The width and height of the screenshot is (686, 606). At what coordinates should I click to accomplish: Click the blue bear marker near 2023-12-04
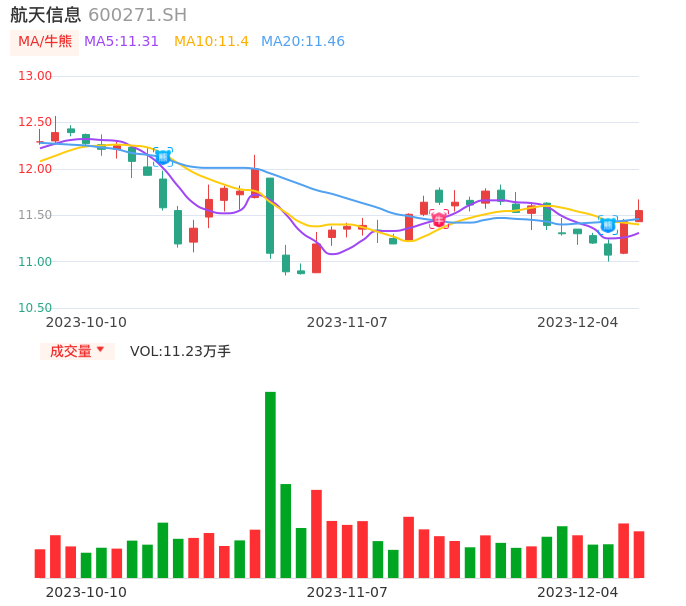pos(608,225)
